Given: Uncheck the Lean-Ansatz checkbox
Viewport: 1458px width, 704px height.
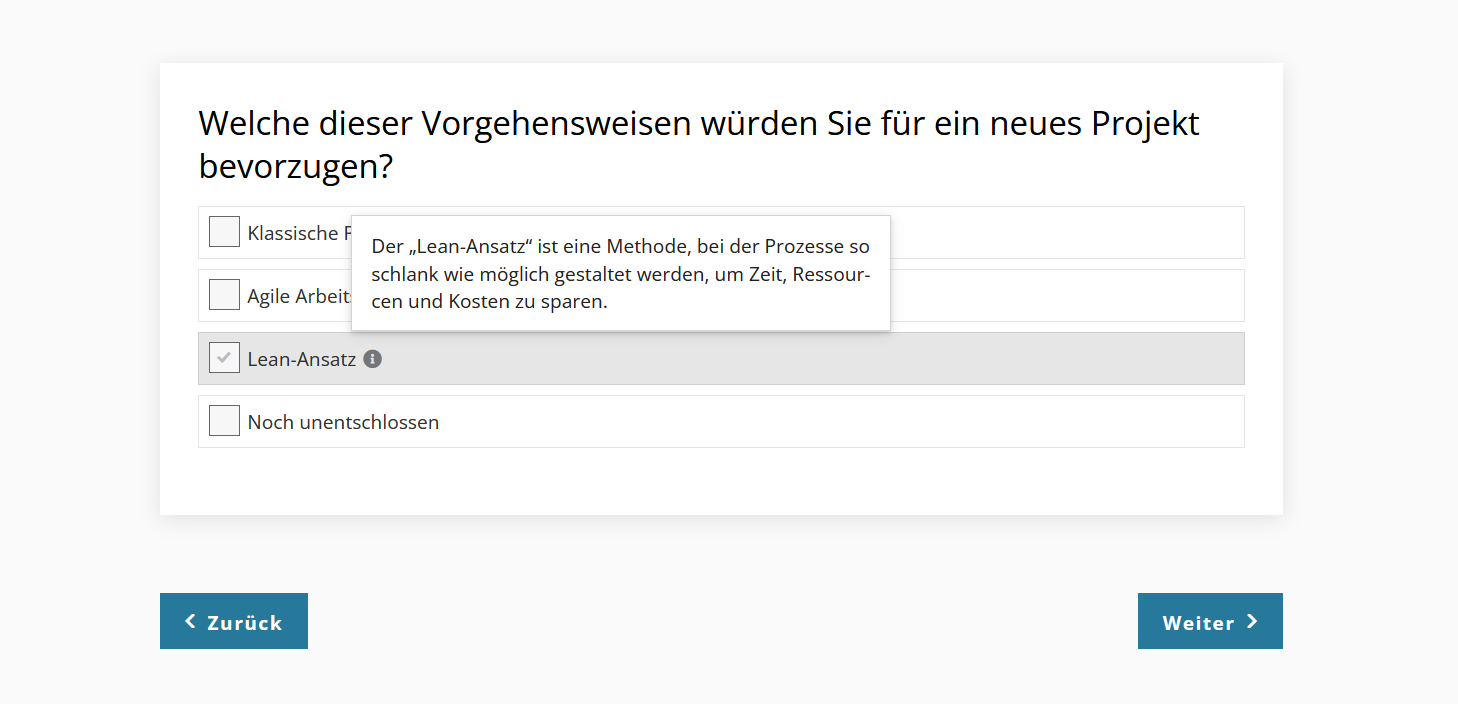Looking at the screenshot, I should pos(224,358).
